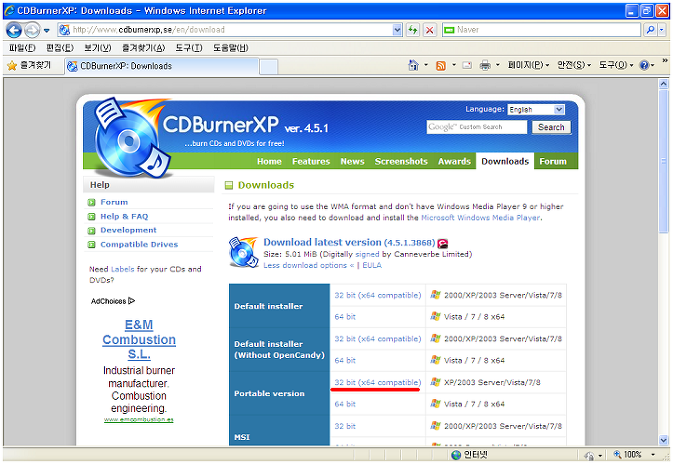Screen dimensions: 673x464
Task: Open a new blank tab
Action: 269,67
